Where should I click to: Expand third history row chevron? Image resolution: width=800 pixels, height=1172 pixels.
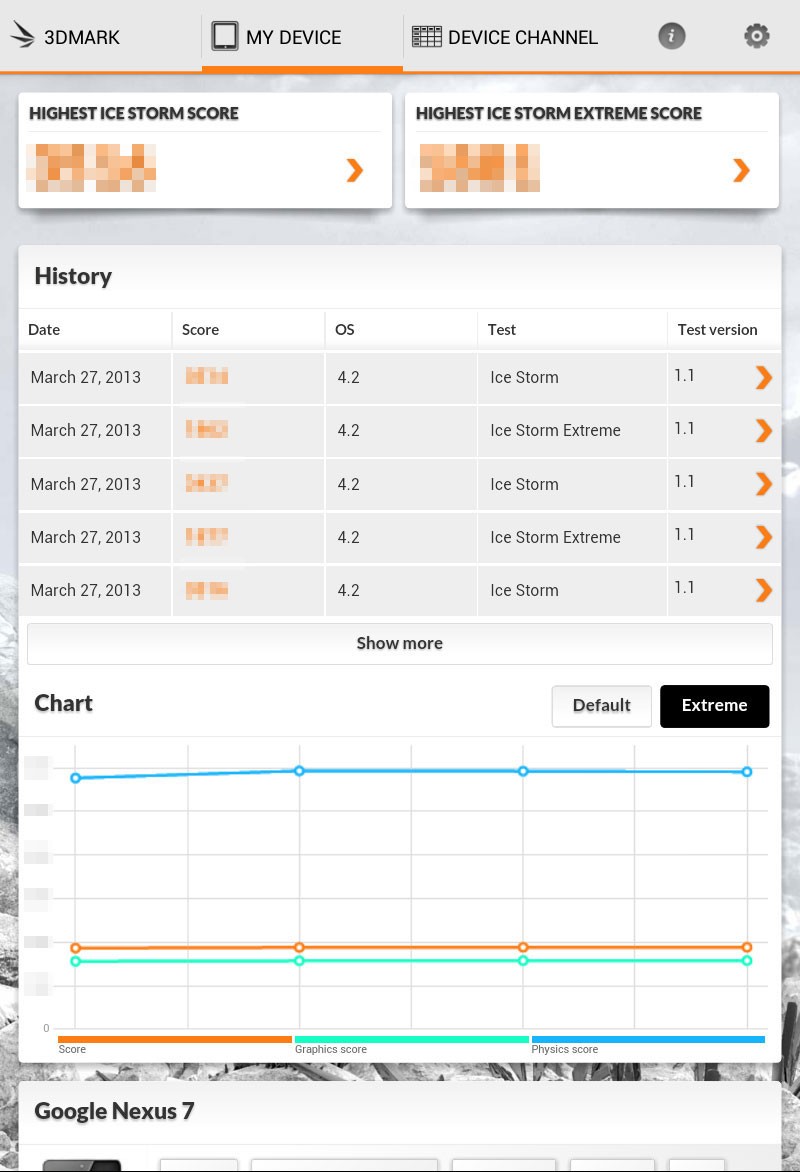tap(763, 484)
